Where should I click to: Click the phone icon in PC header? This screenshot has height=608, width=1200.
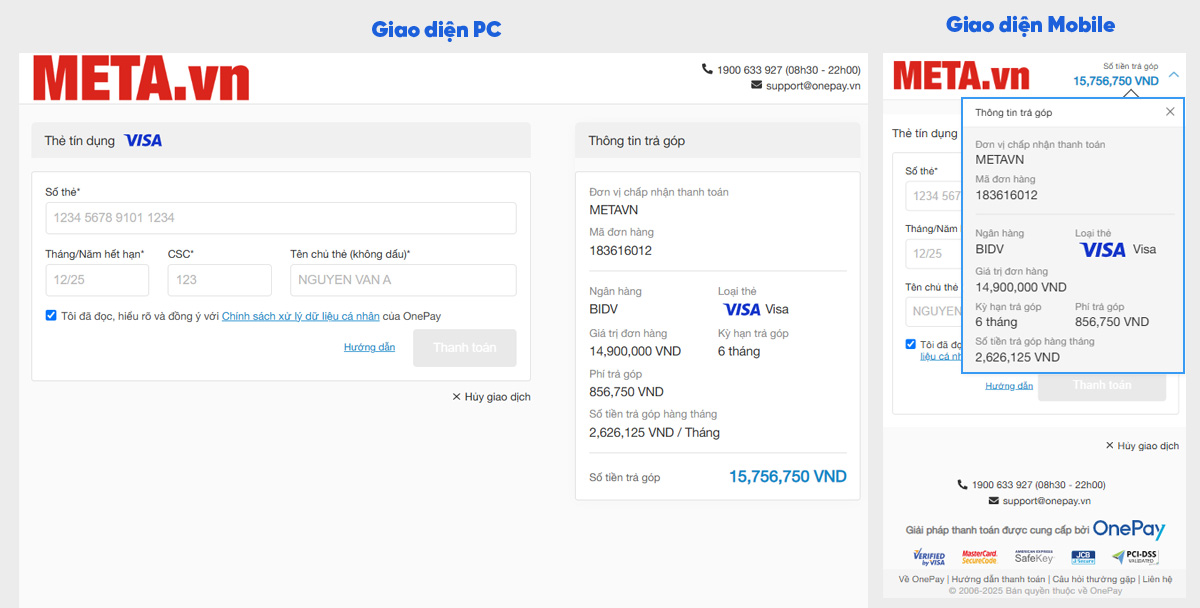coord(708,69)
